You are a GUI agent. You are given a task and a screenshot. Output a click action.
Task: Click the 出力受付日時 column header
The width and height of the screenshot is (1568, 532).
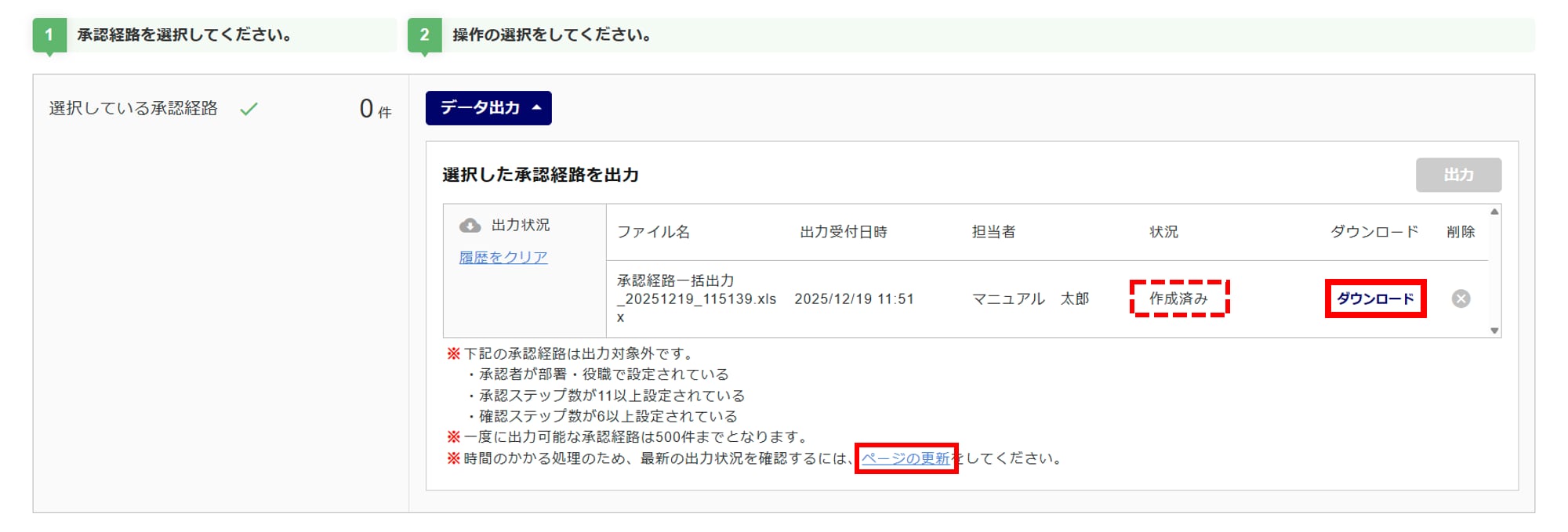pyautogui.click(x=843, y=232)
